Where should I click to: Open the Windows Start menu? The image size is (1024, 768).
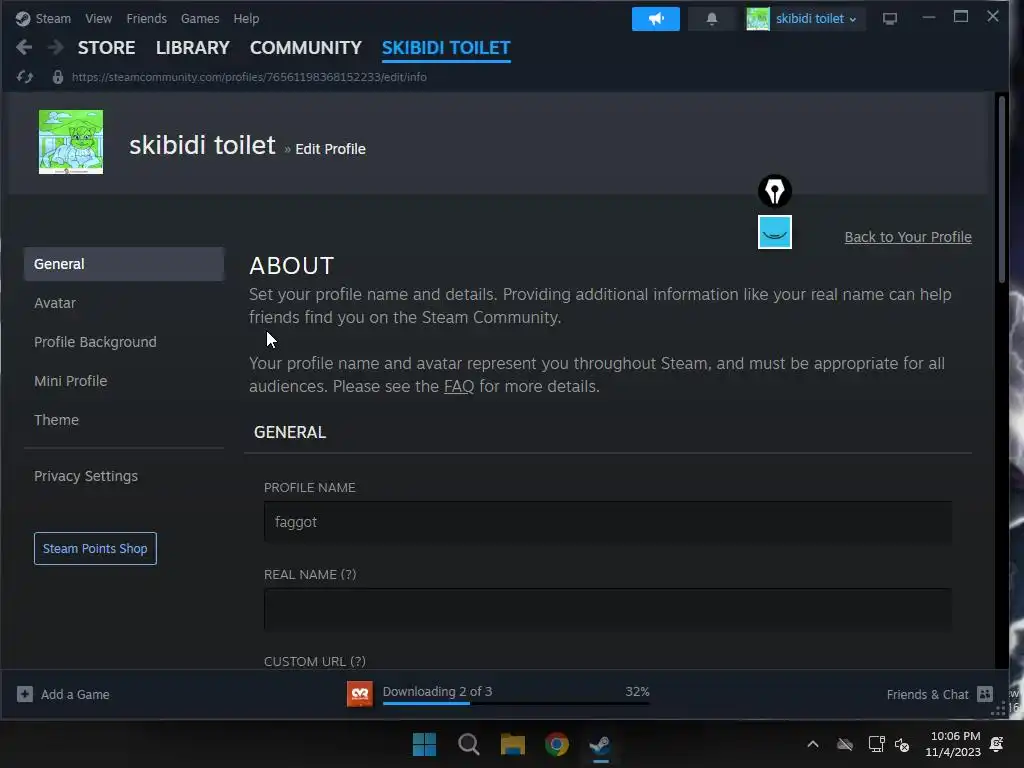click(424, 744)
